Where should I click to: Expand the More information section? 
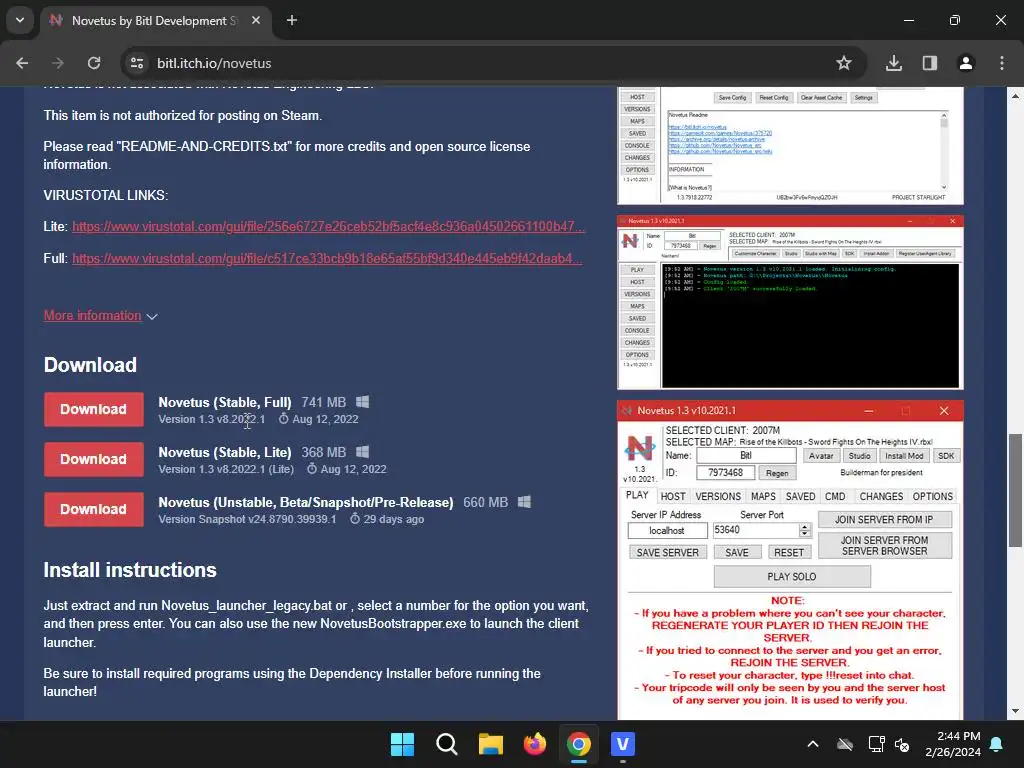pyautogui.click(x=100, y=316)
